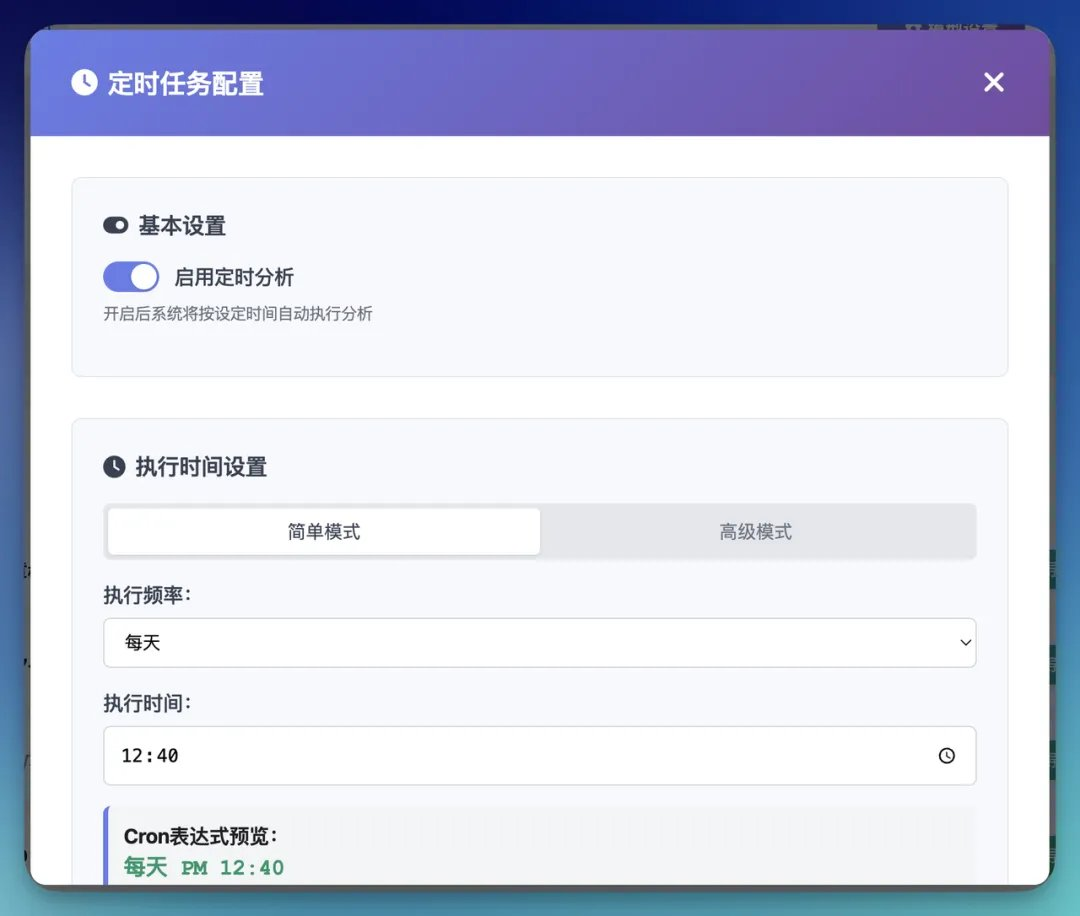1080x916 pixels.
Task: Expand the frequency dropdown chevron arrow
Action: click(966, 643)
